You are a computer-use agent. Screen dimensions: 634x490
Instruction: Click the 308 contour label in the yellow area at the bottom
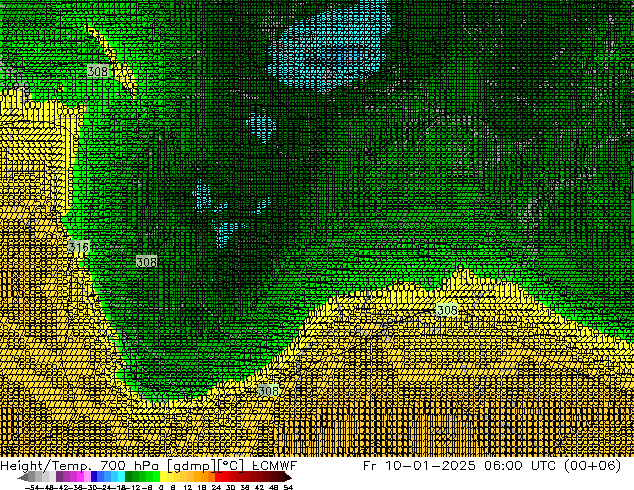(x=268, y=391)
